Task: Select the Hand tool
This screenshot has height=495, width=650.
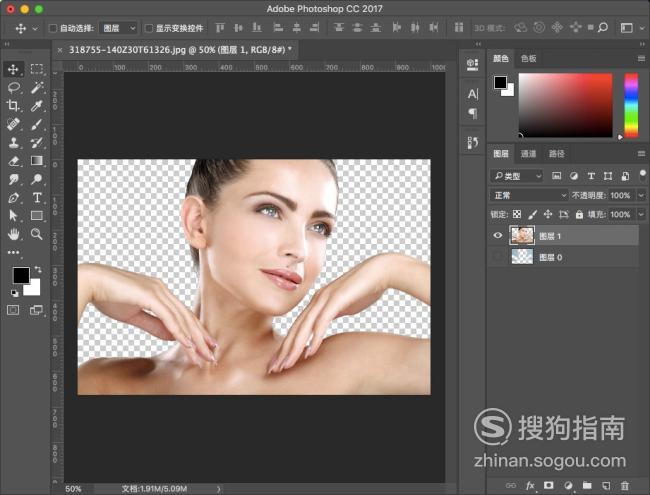Action: [13, 234]
